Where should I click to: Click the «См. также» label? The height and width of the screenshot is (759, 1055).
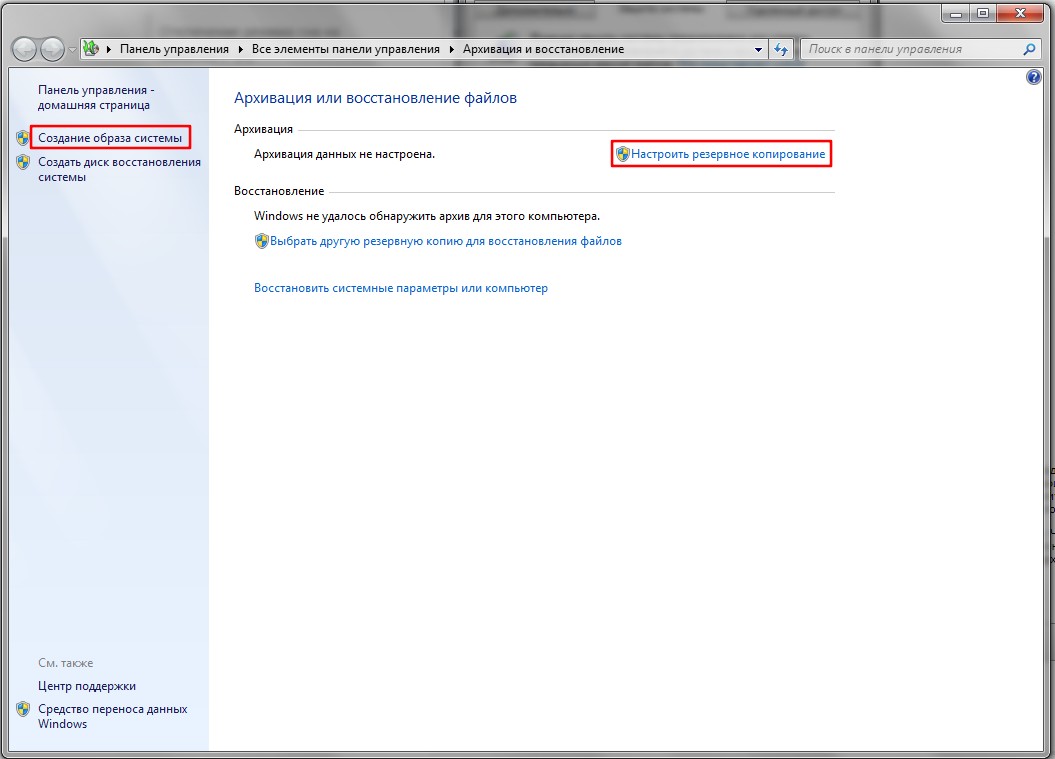coord(65,663)
